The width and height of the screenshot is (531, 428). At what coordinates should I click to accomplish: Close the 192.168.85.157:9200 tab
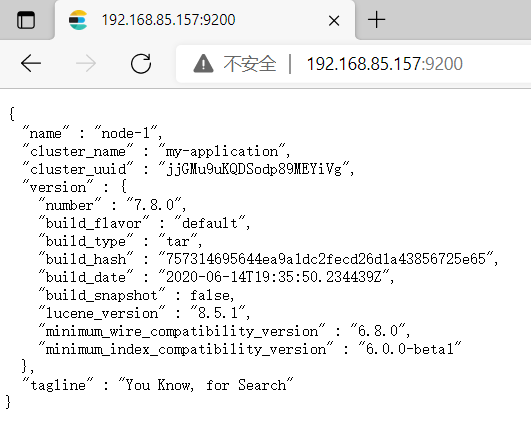click(x=334, y=21)
